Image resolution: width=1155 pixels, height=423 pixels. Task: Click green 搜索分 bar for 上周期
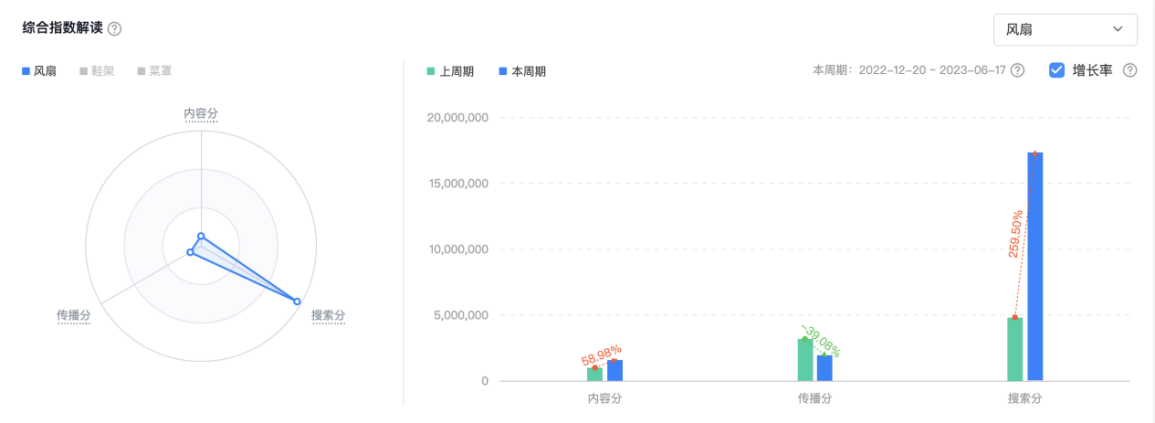click(1015, 349)
